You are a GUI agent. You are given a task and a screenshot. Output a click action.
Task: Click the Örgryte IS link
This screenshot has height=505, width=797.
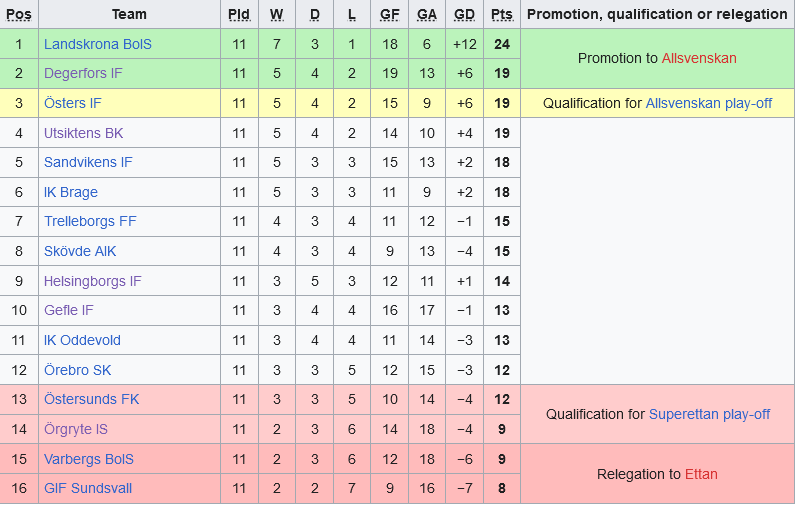click(75, 429)
